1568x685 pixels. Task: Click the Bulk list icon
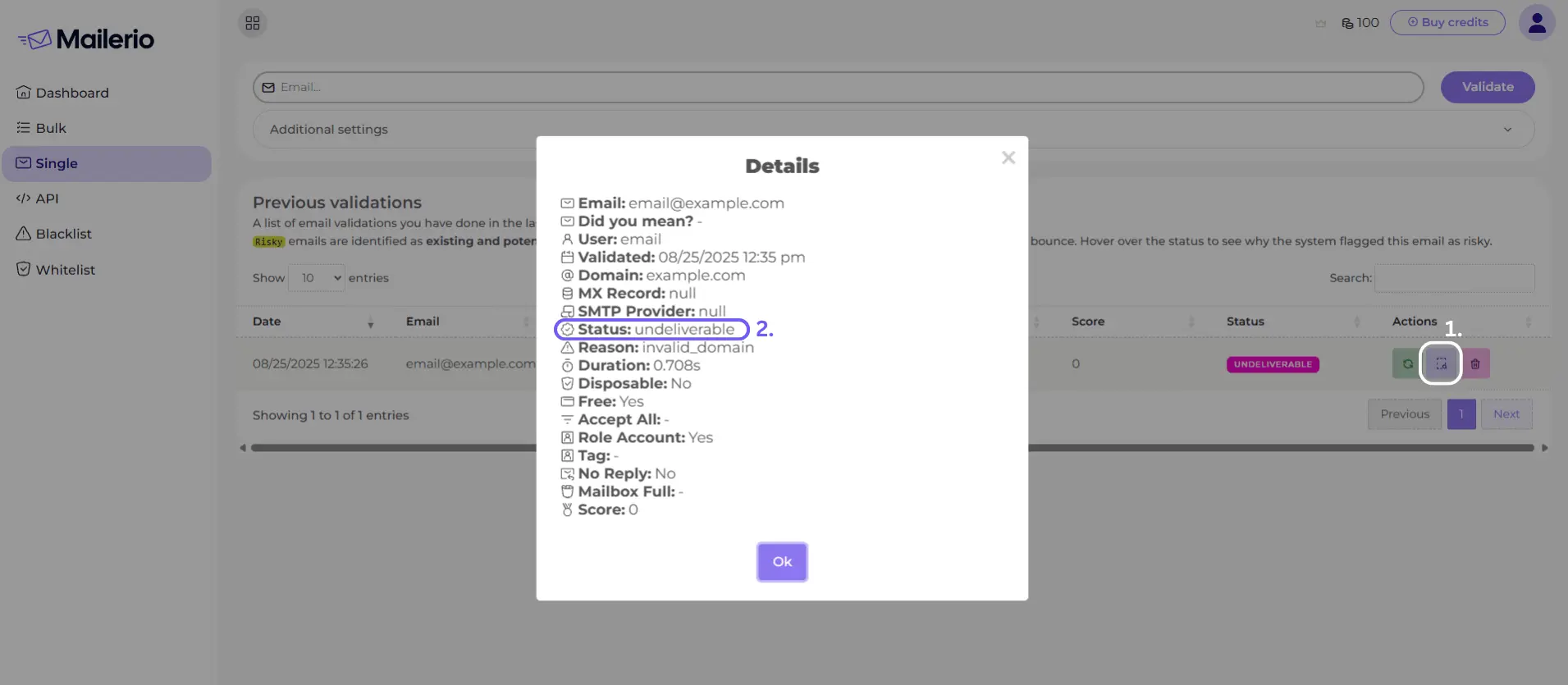(x=23, y=127)
